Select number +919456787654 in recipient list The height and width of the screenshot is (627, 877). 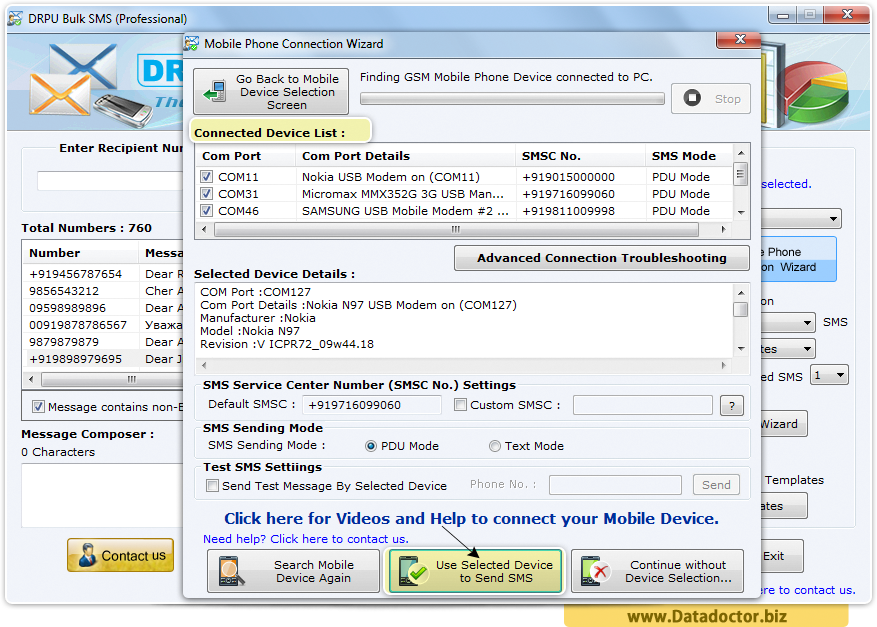[x=76, y=274]
